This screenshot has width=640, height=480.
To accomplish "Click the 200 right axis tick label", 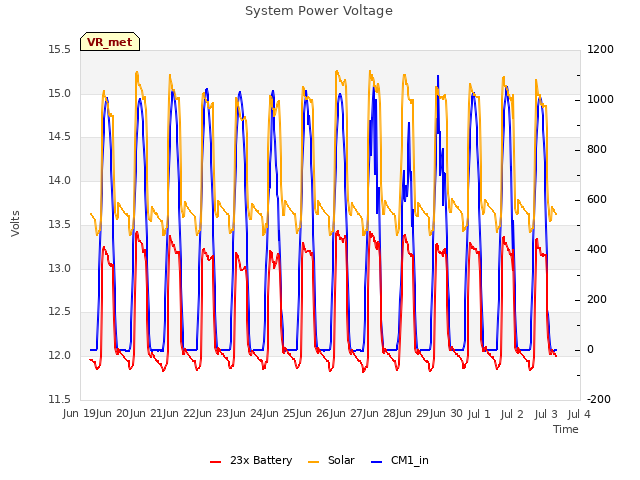I will tap(597, 299).
